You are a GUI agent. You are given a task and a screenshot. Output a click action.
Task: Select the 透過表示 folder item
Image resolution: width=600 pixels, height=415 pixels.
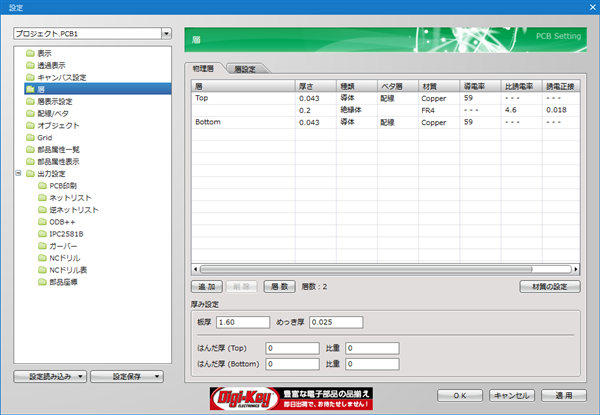(x=52, y=65)
